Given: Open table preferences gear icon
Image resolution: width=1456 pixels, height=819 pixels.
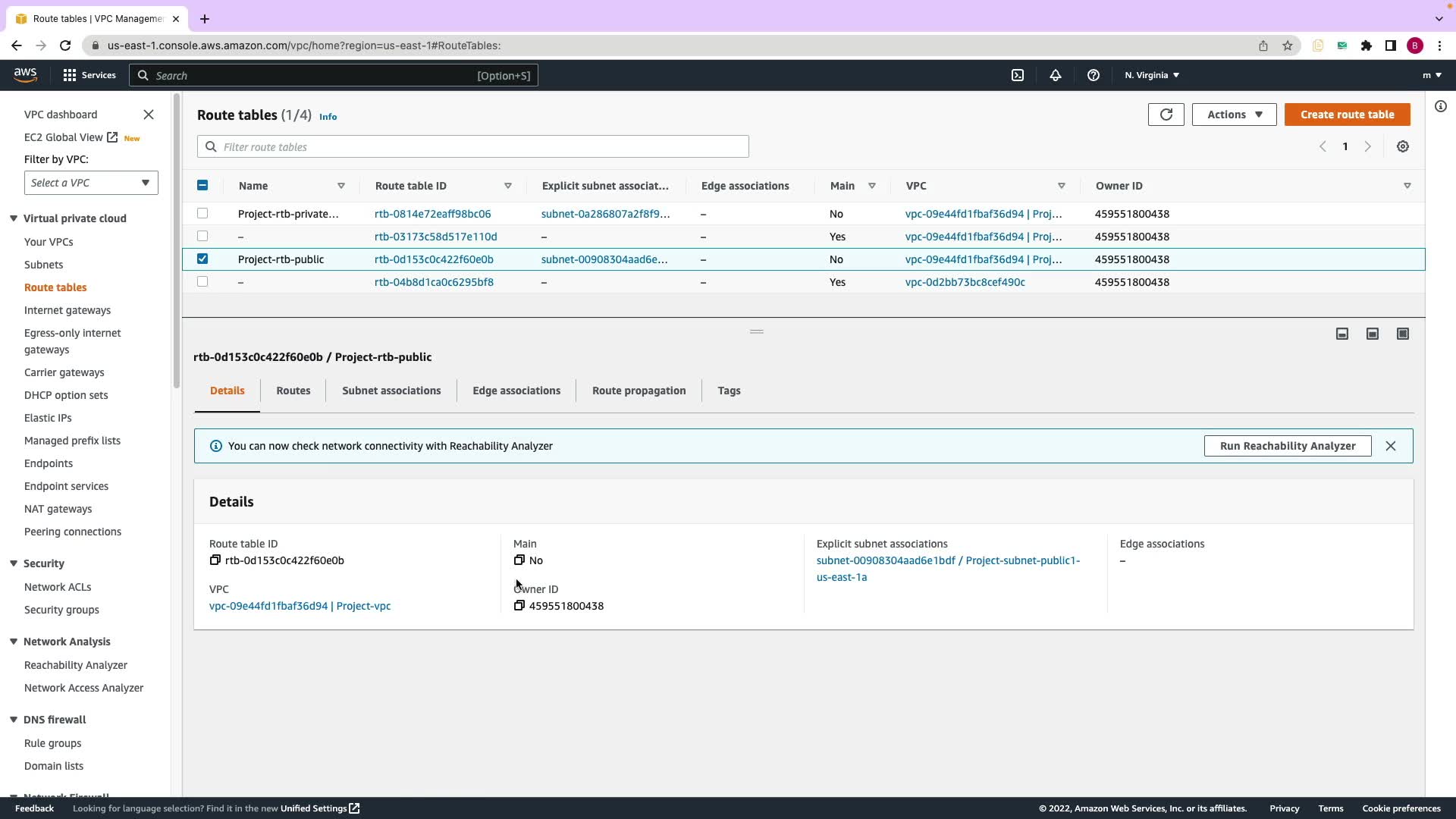Looking at the screenshot, I should click(x=1402, y=146).
